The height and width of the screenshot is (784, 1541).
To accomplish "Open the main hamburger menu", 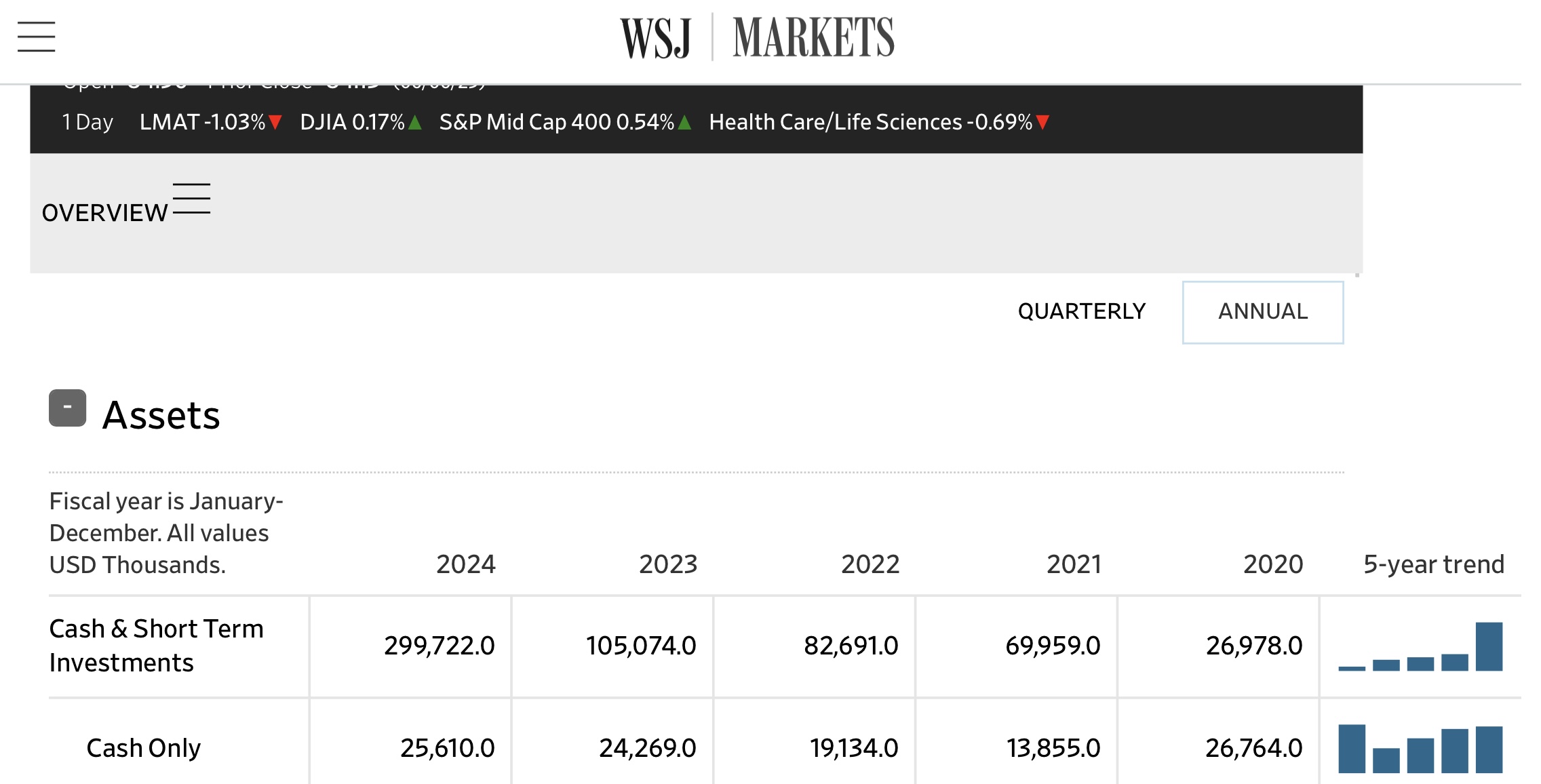I will (x=36, y=37).
